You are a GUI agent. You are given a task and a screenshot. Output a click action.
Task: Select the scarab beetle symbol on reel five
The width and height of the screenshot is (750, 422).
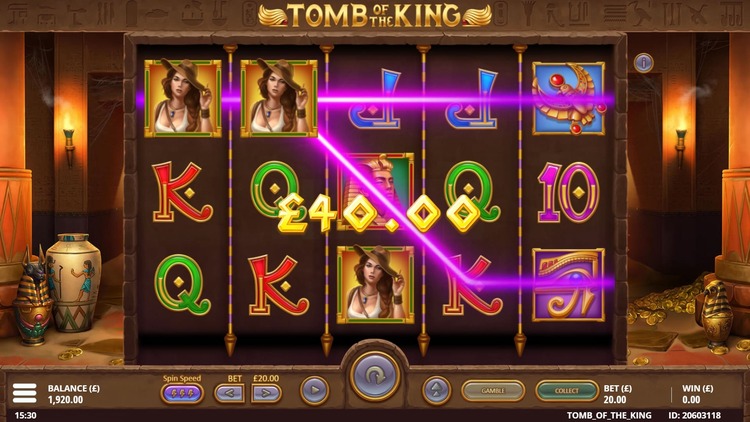[x=568, y=99]
